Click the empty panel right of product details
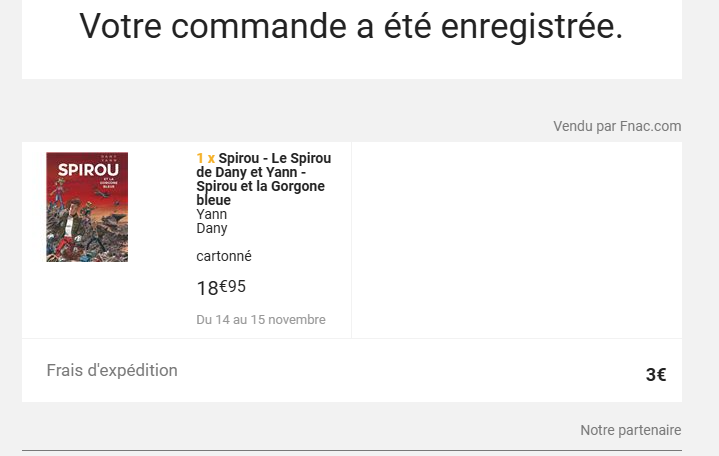719x456 pixels. pos(516,240)
